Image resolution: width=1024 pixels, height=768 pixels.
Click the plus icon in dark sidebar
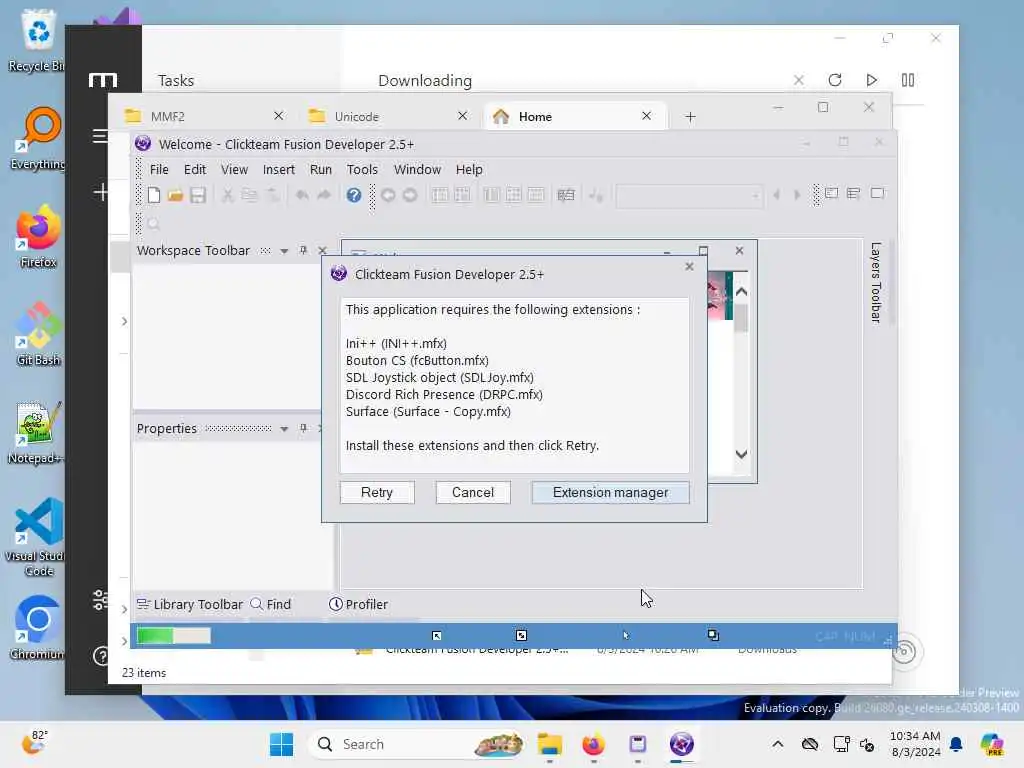point(101,192)
